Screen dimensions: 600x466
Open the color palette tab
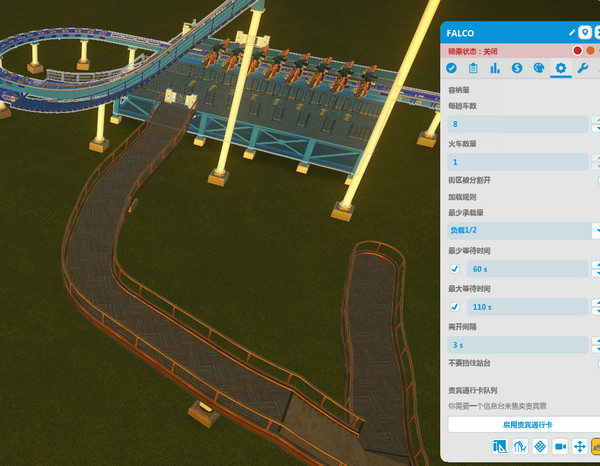pos(539,68)
